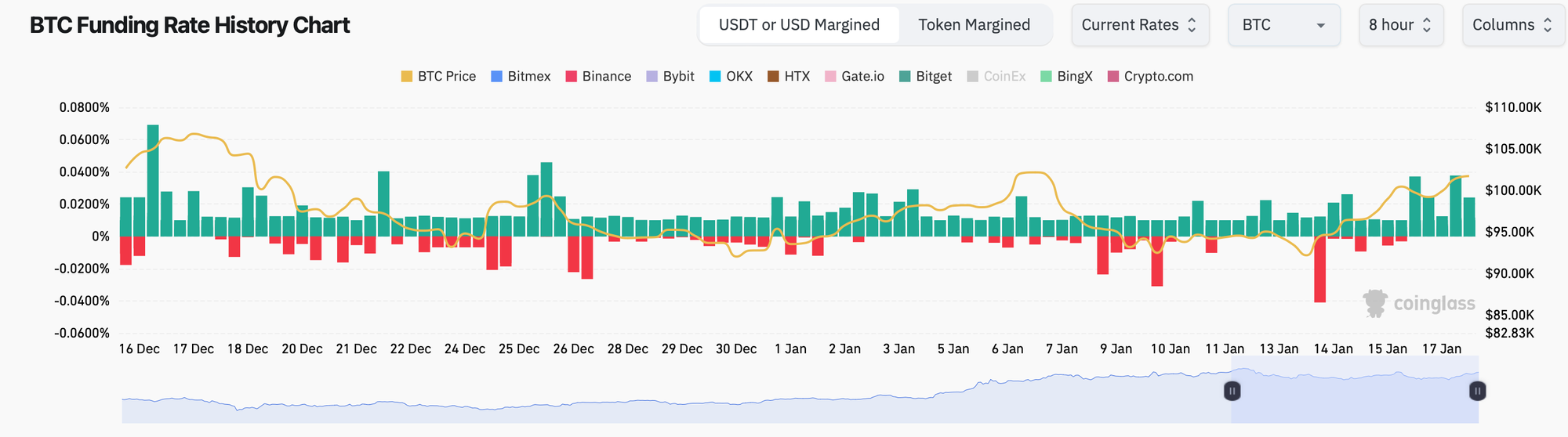Click the BTC dropdown caret arrow
Image resolution: width=1568 pixels, height=437 pixels.
pos(1320,26)
